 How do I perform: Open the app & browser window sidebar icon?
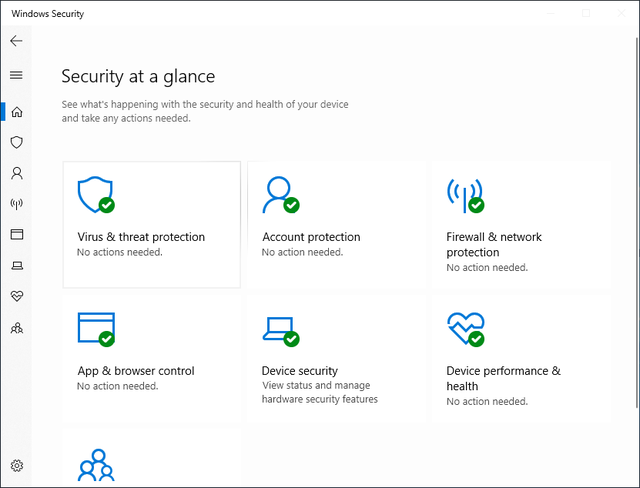[16, 234]
